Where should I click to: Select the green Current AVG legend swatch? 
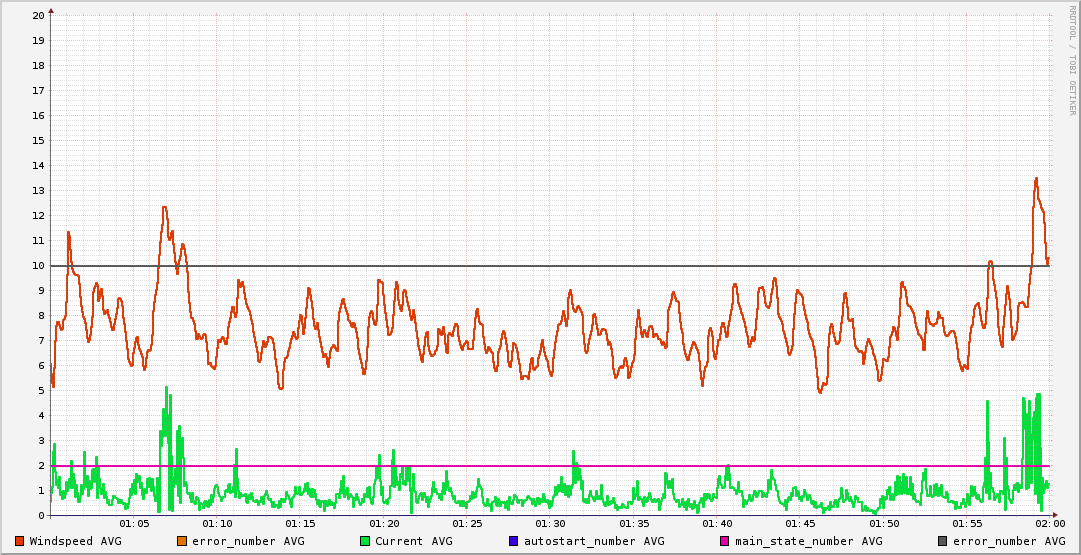coord(365,541)
